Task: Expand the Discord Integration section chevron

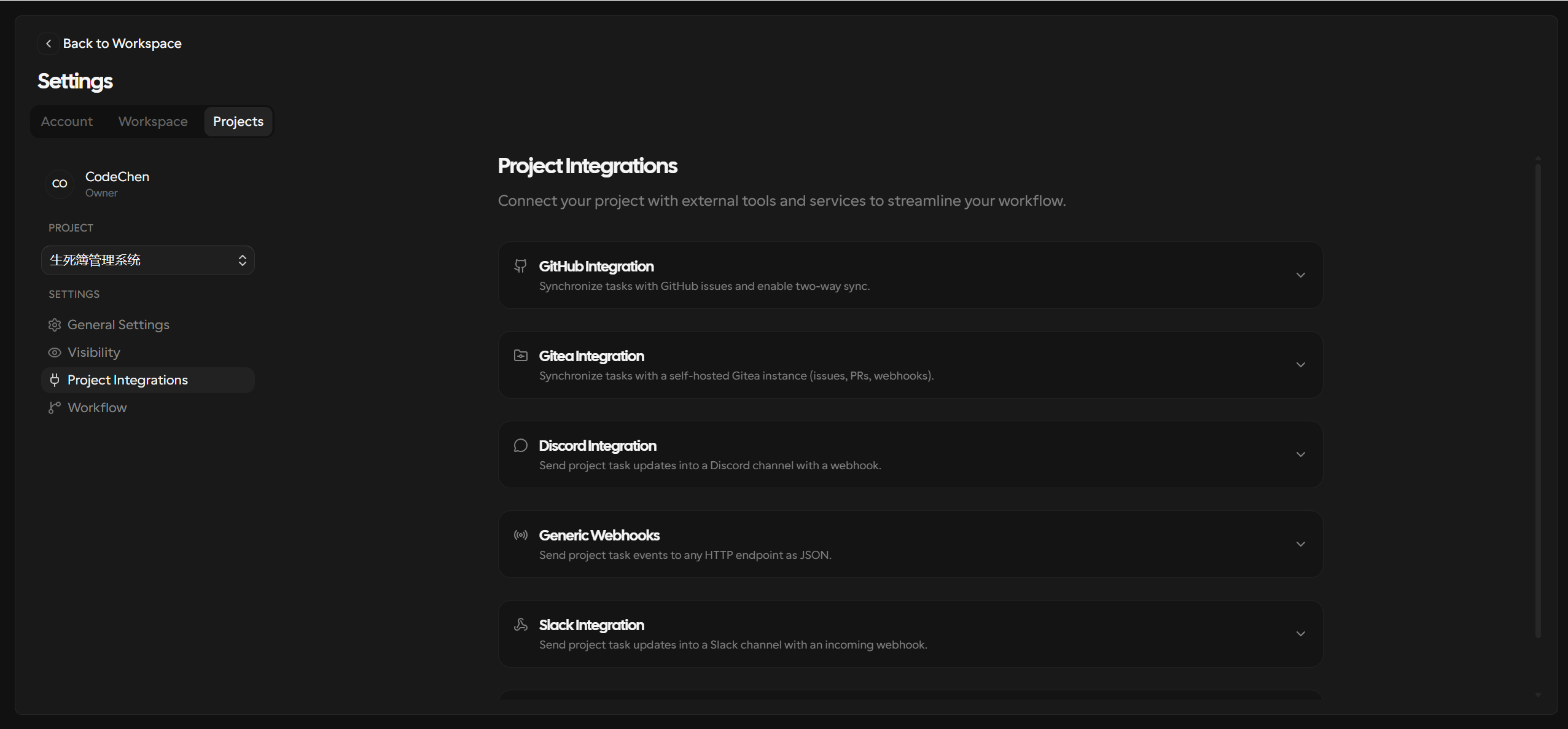Action: point(1300,454)
